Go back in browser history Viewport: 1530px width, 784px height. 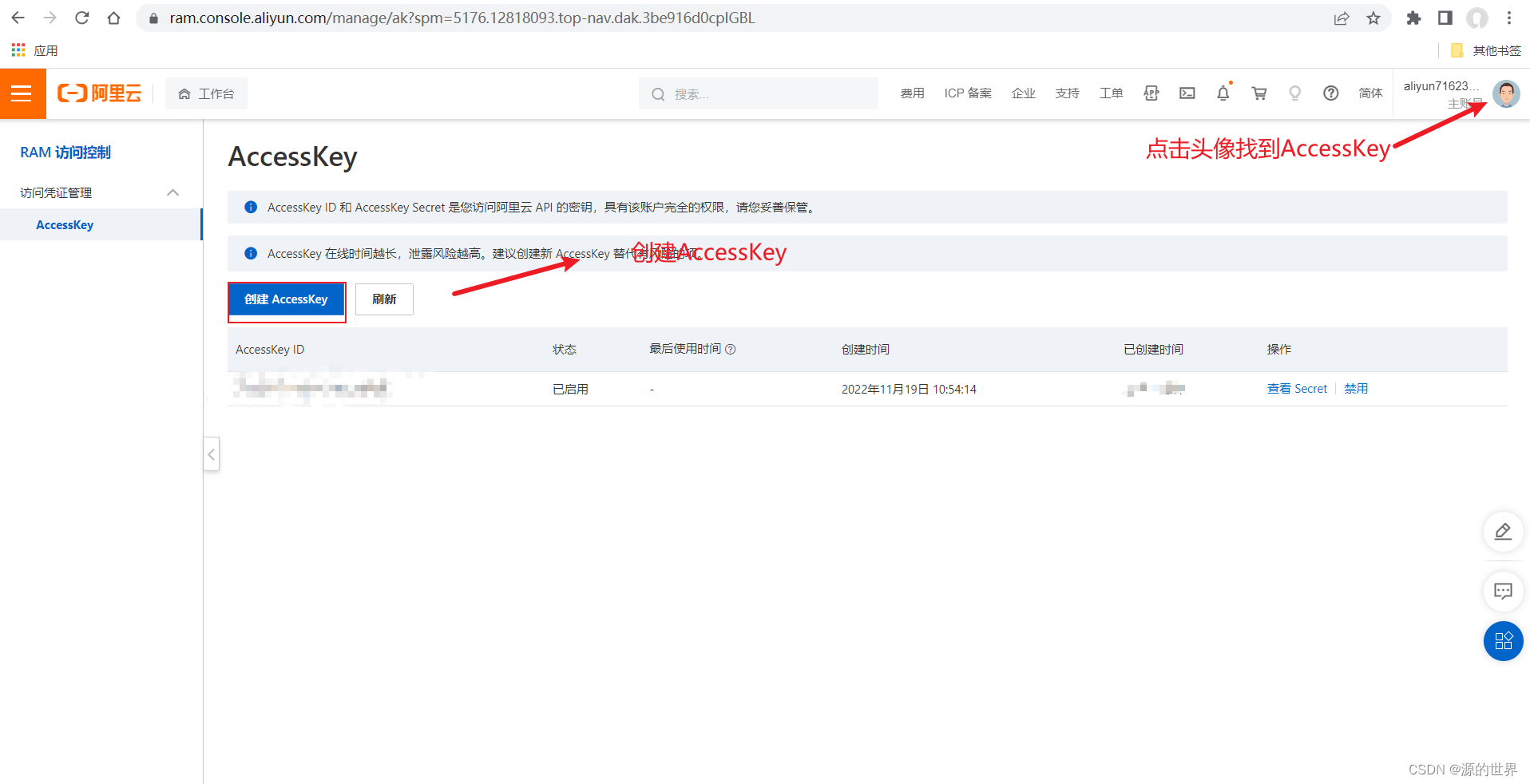coord(18,18)
